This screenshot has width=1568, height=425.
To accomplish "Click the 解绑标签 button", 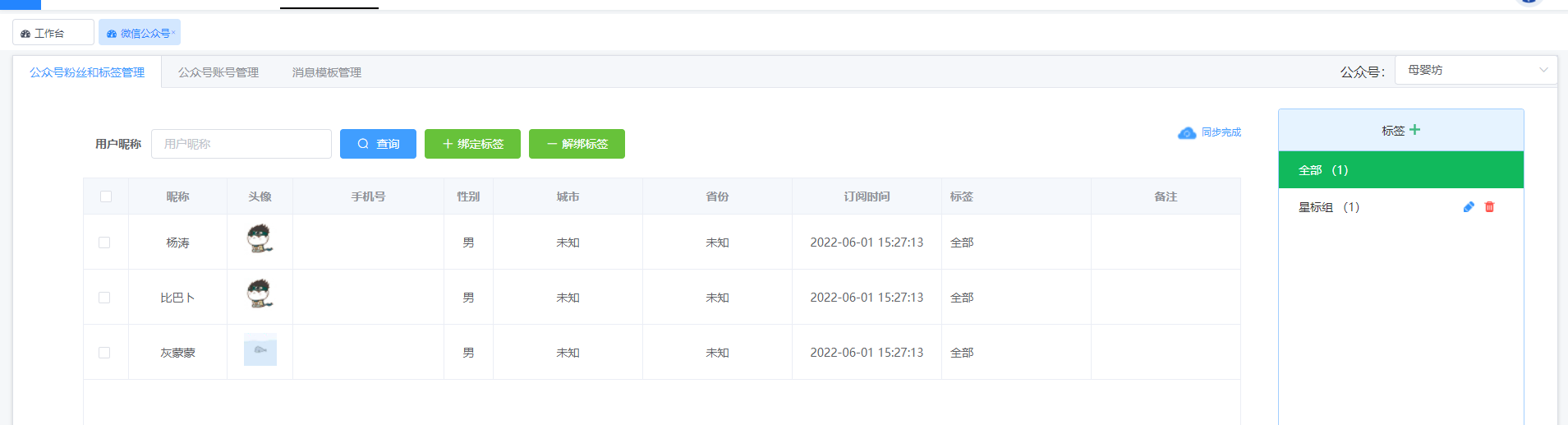I will 577,144.
